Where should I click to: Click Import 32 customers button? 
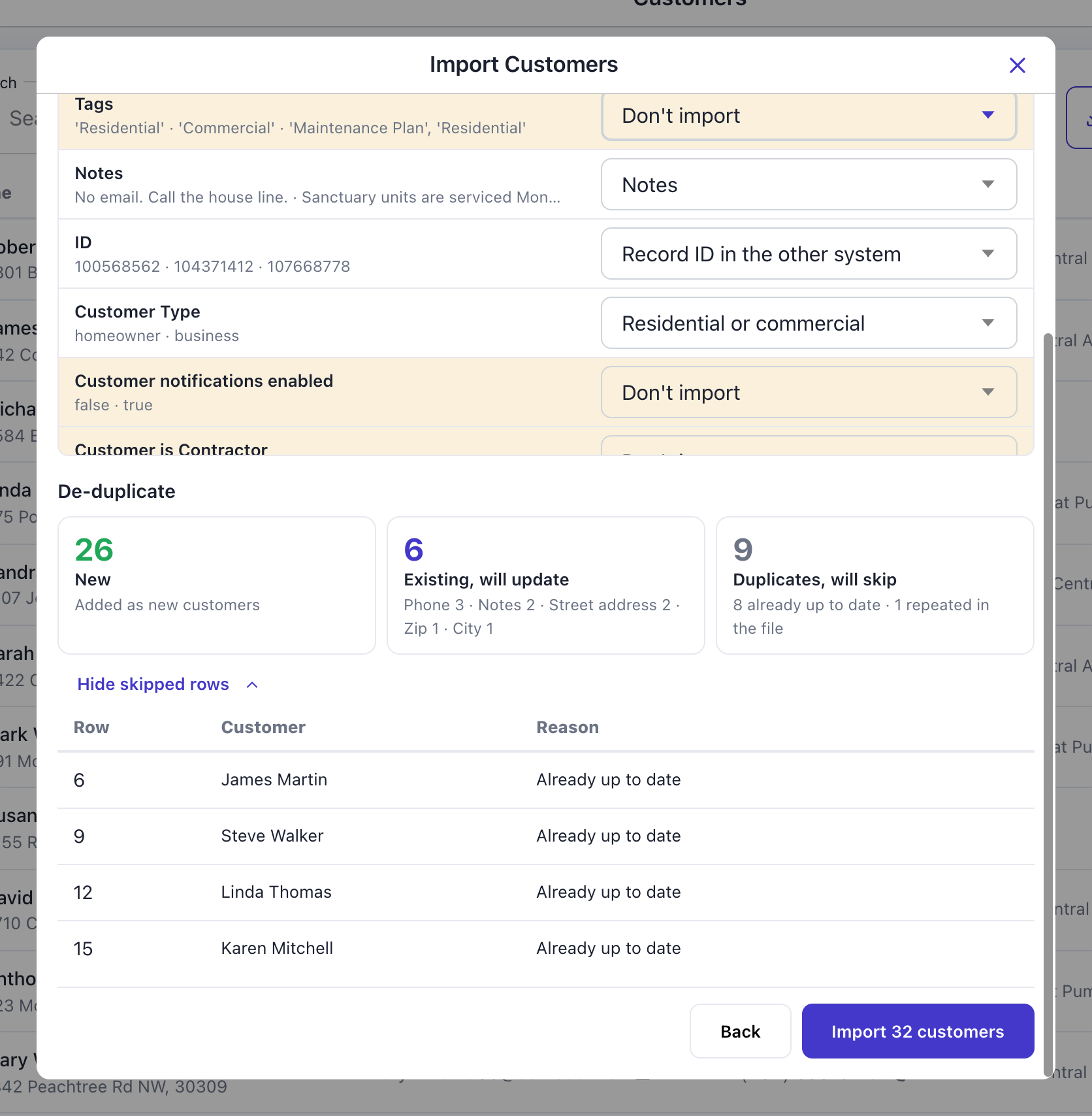[x=918, y=1031]
